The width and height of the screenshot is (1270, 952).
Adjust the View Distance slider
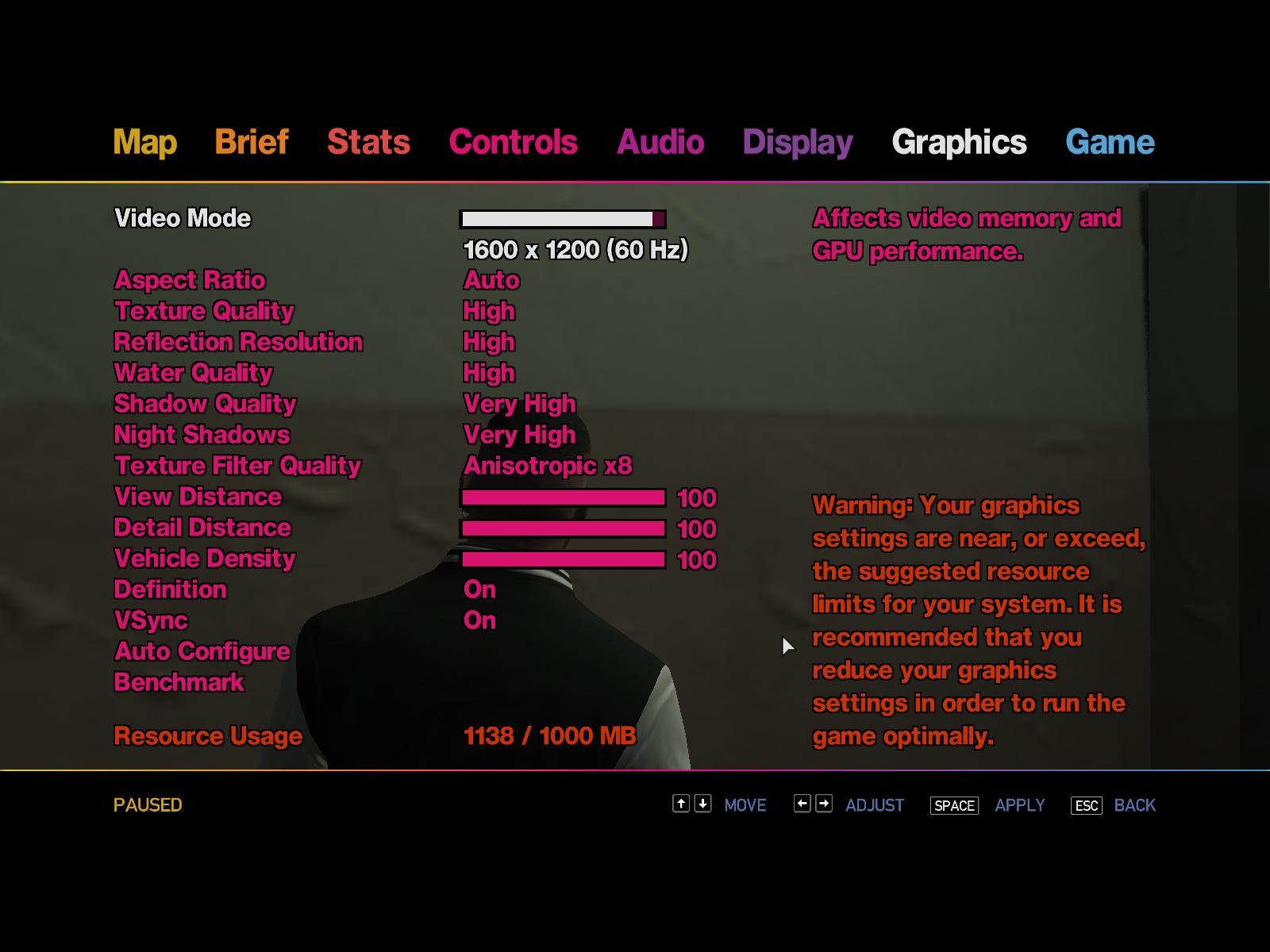pyautogui.click(x=563, y=497)
